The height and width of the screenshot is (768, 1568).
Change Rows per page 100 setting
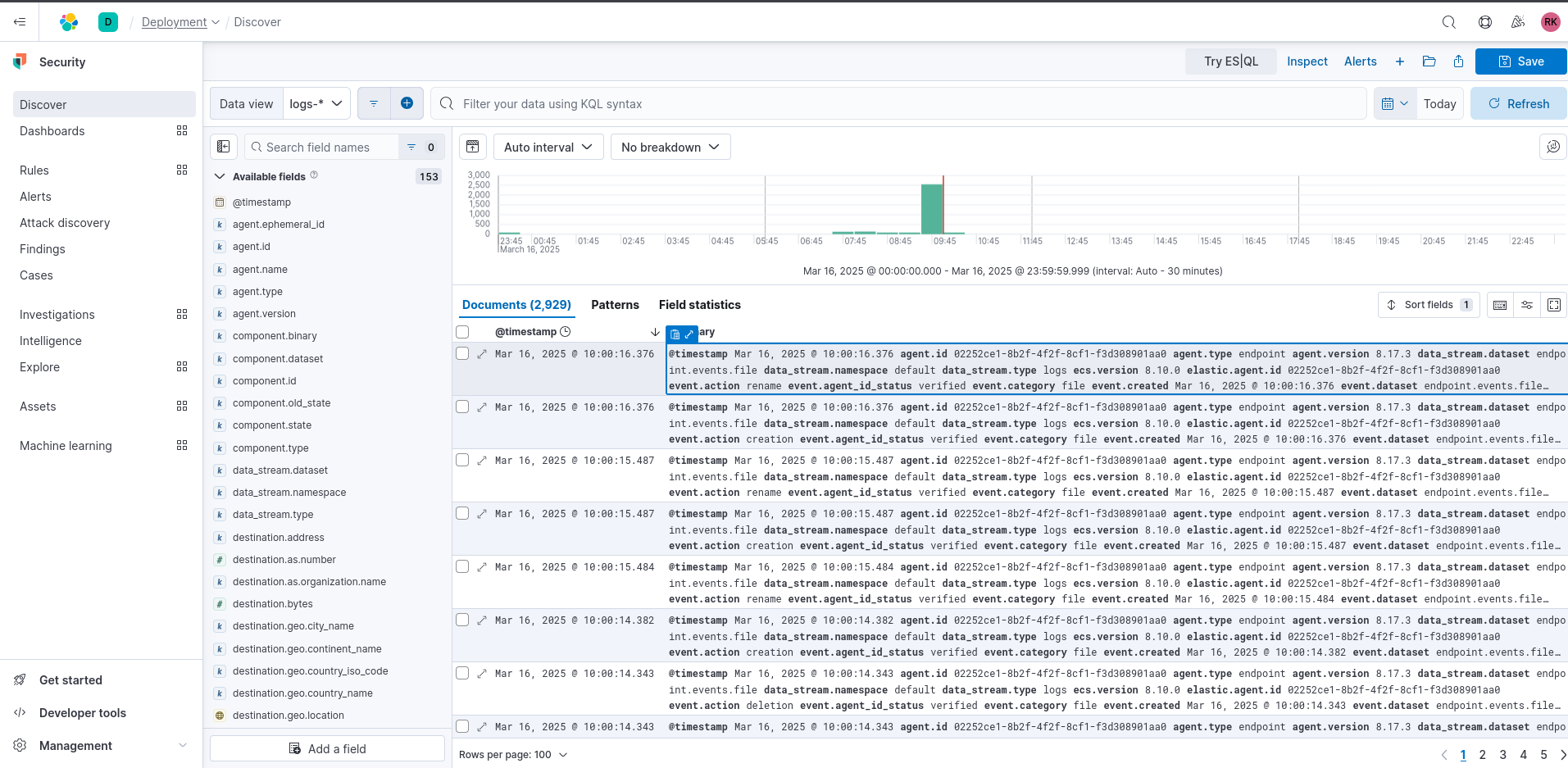tap(513, 755)
